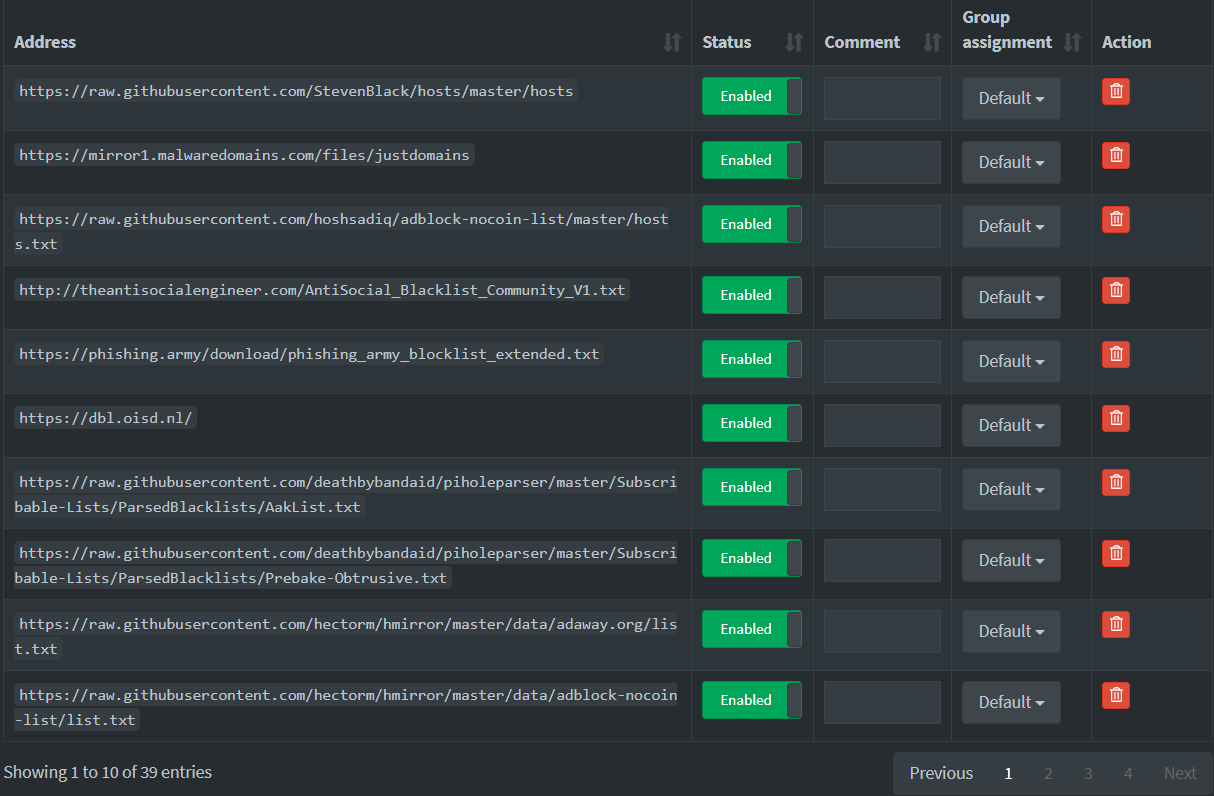Delete the dbl.oisd.nl adlist
The height and width of the screenshot is (796, 1214).
pos(1116,418)
